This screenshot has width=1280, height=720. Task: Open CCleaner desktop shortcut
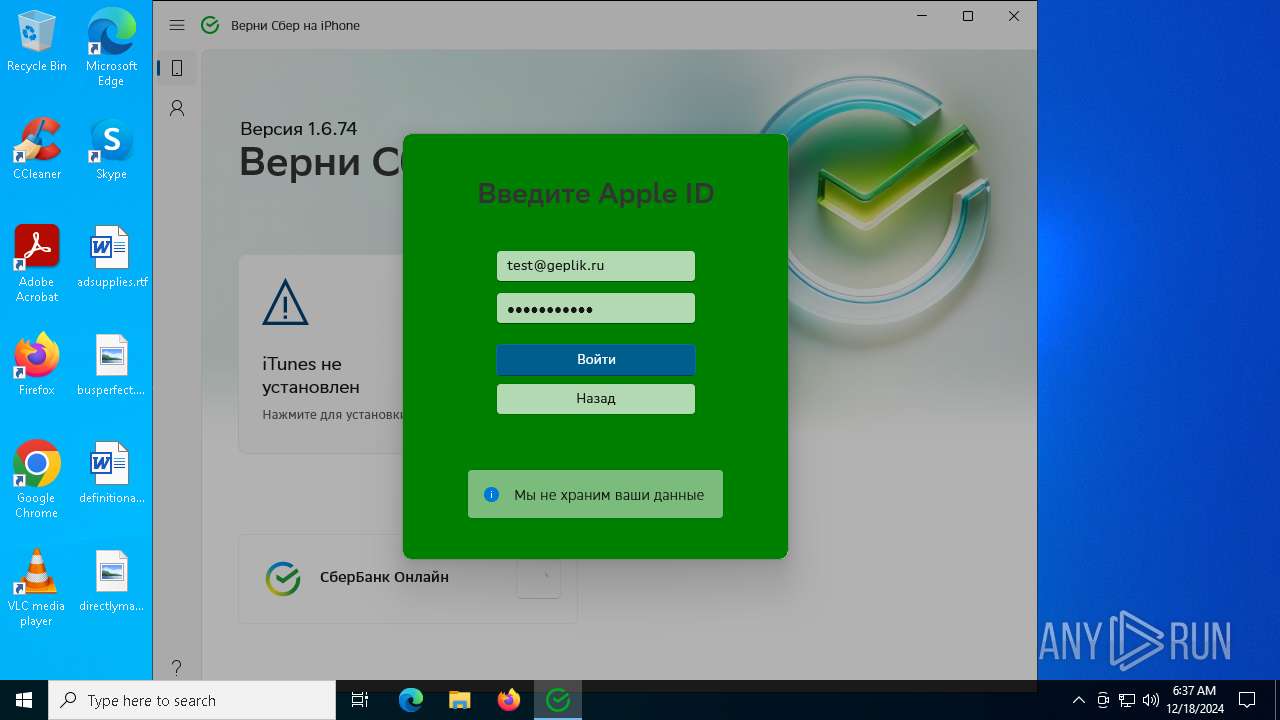tap(37, 149)
